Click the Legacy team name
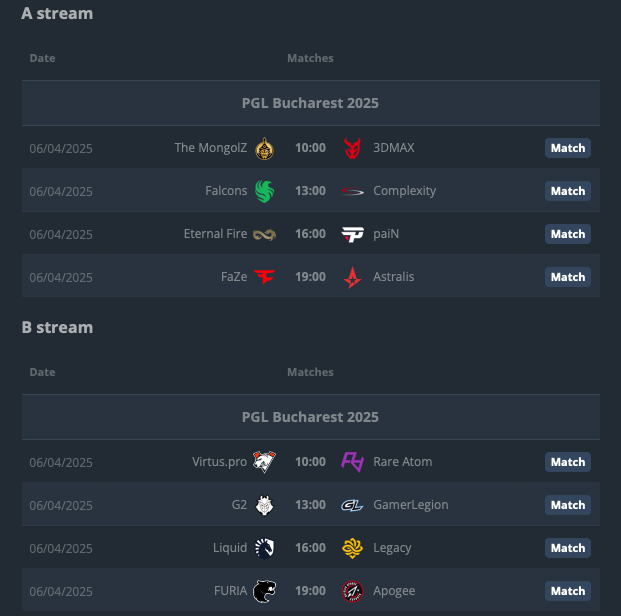 392,548
